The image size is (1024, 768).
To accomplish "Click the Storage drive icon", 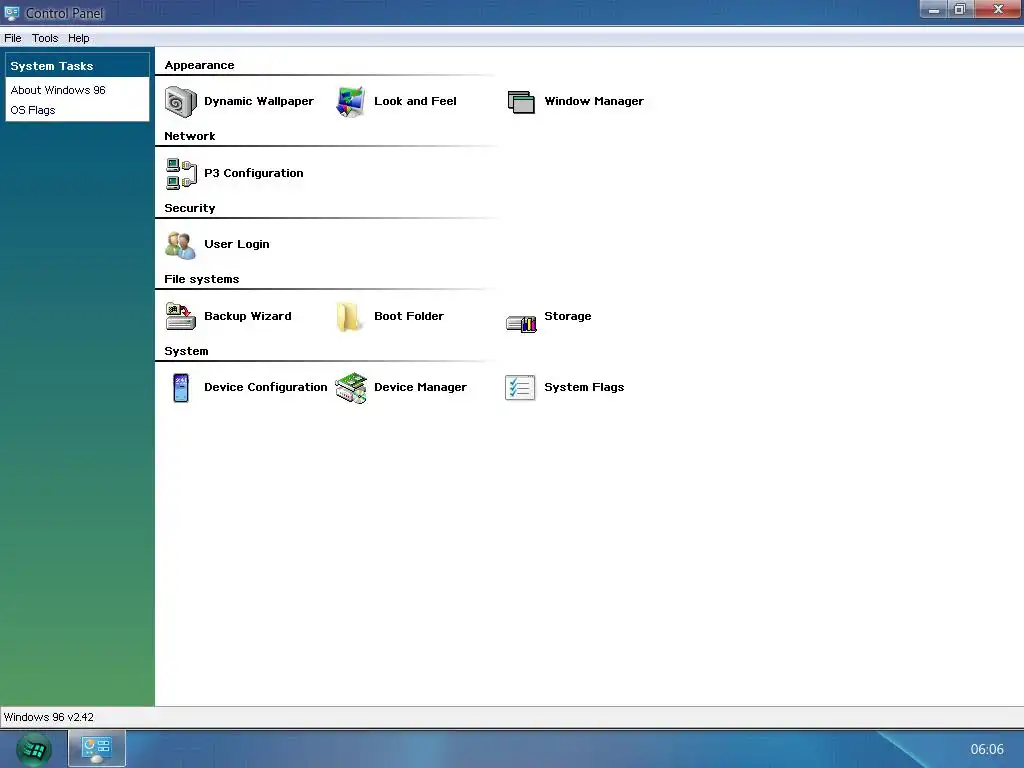I will pyautogui.click(x=521, y=323).
